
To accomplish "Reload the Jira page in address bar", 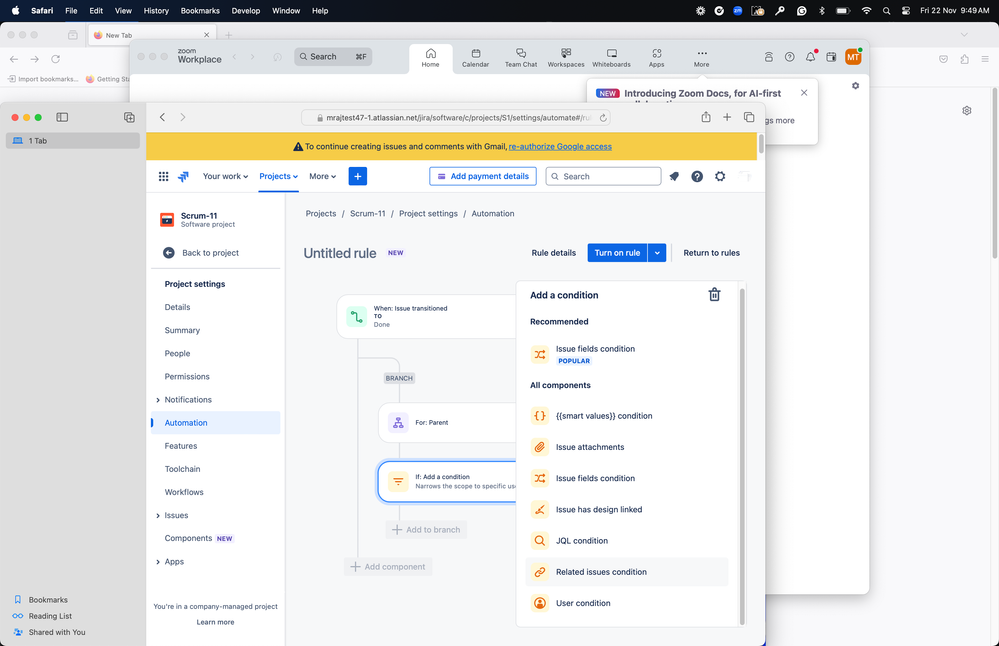I will coord(603,118).
